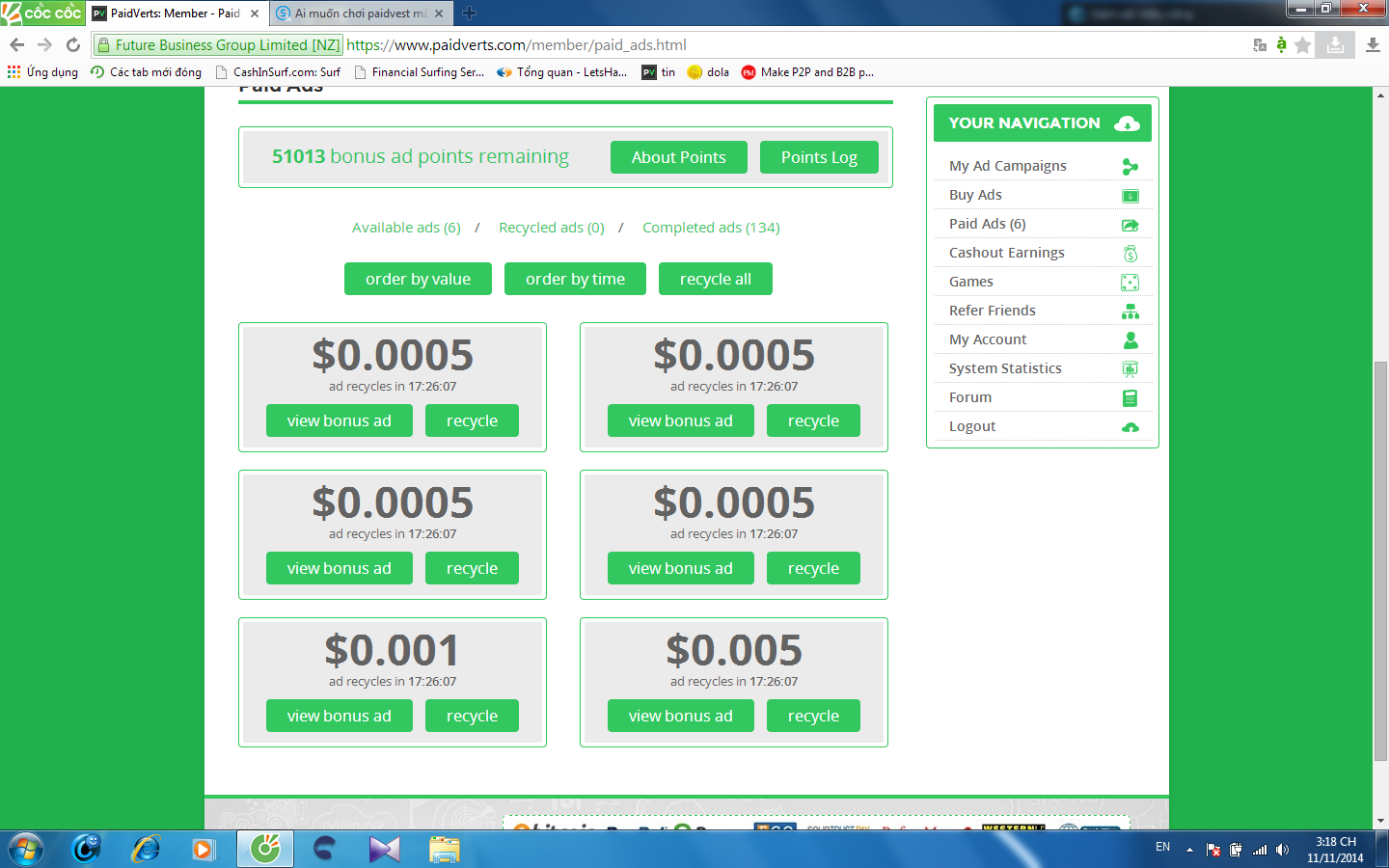Click the volume speaker tray icon
Viewport: 1389px width, 868px height.
pos(1282,850)
